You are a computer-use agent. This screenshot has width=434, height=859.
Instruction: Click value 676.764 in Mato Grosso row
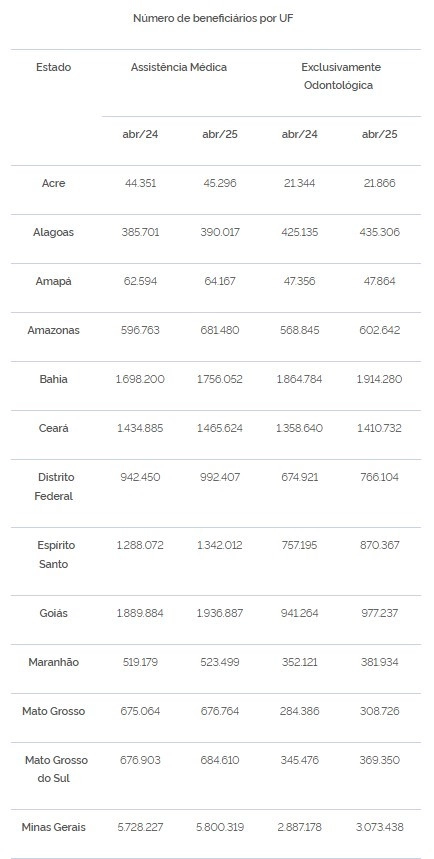coord(220,711)
